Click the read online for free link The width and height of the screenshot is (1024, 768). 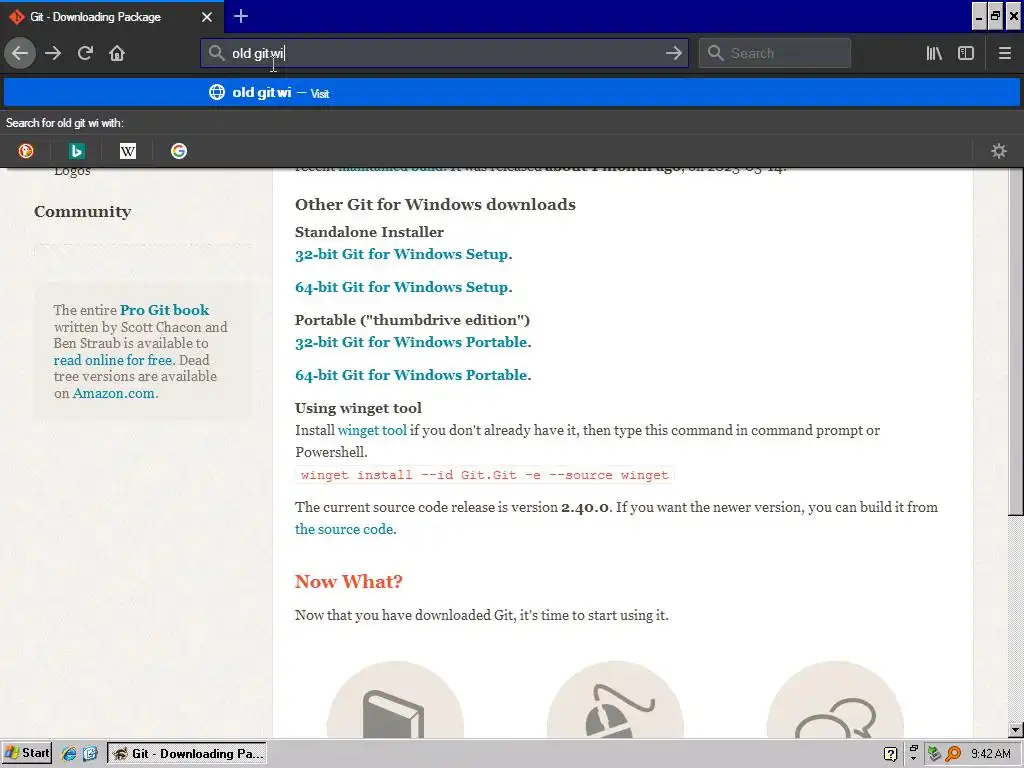tap(113, 360)
